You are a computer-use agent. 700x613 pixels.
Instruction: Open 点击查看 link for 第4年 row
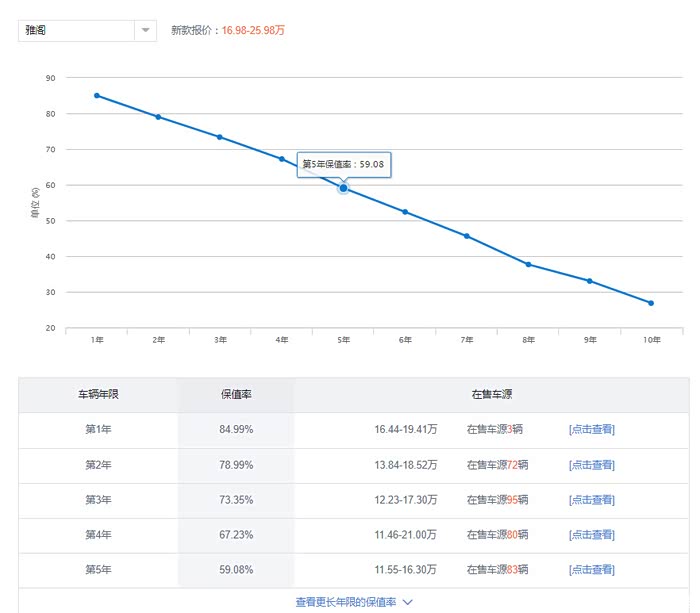coord(592,535)
